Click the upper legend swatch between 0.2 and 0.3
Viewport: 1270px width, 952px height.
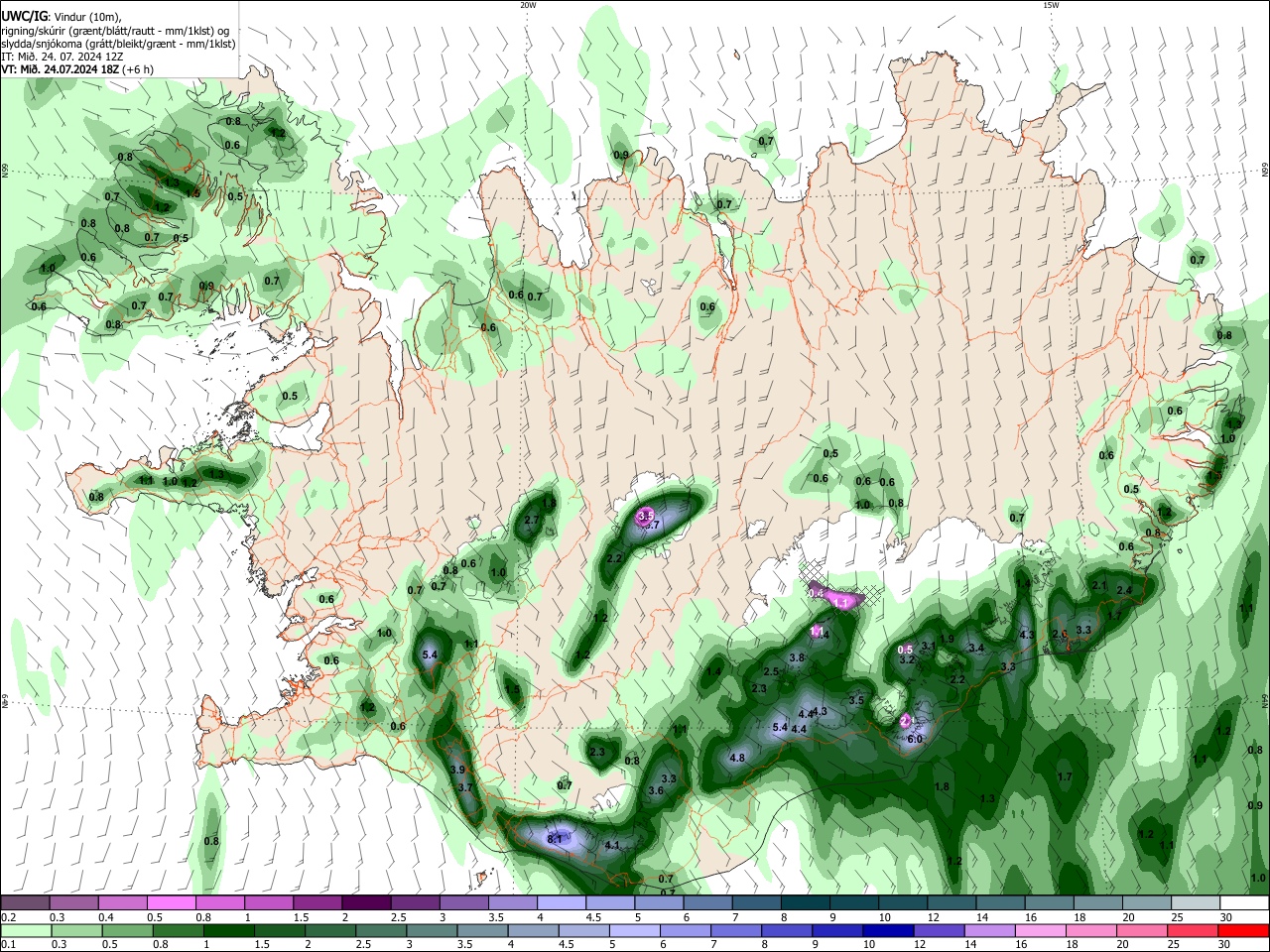[25, 903]
